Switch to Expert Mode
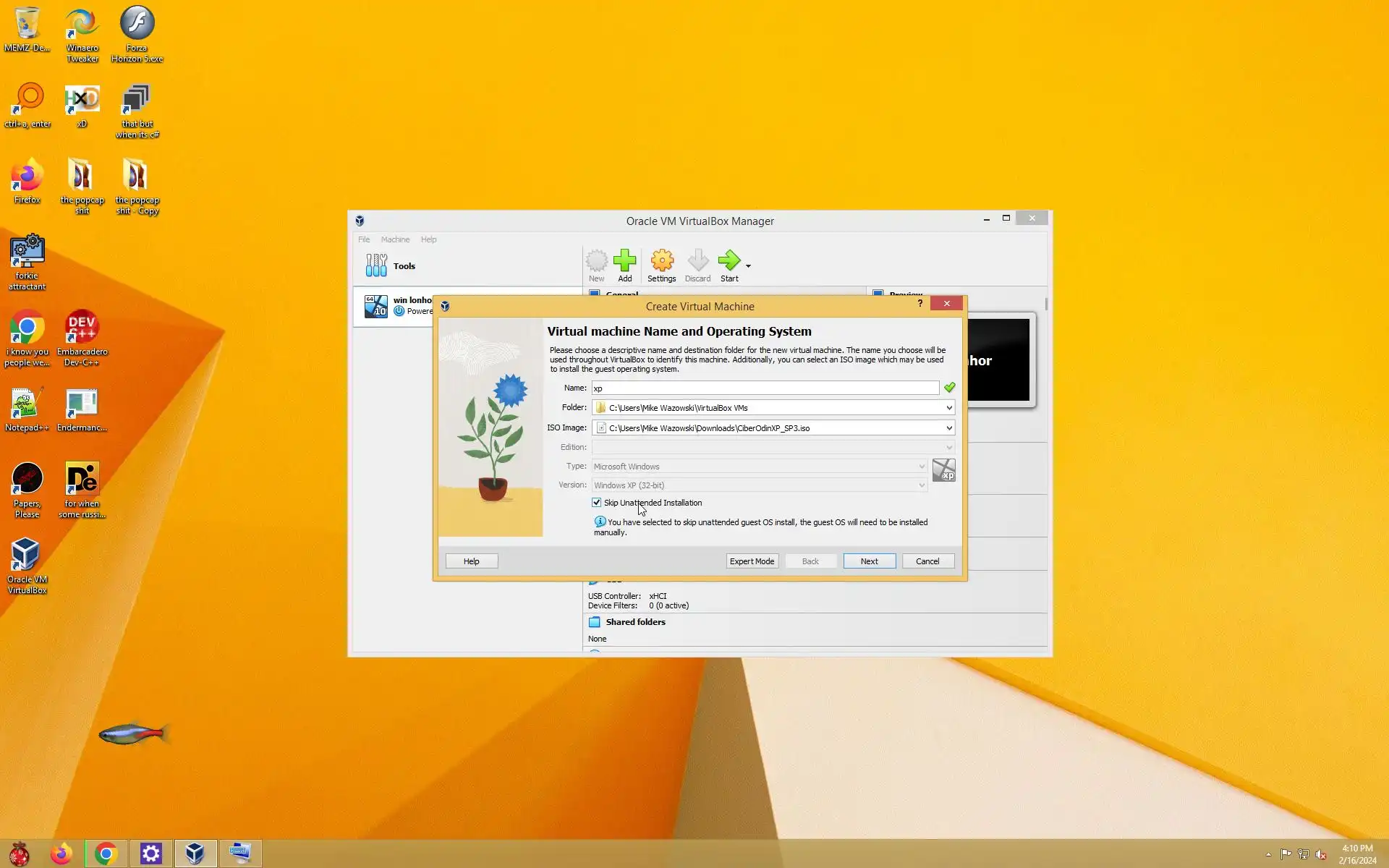The image size is (1389, 868). (x=752, y=561)
